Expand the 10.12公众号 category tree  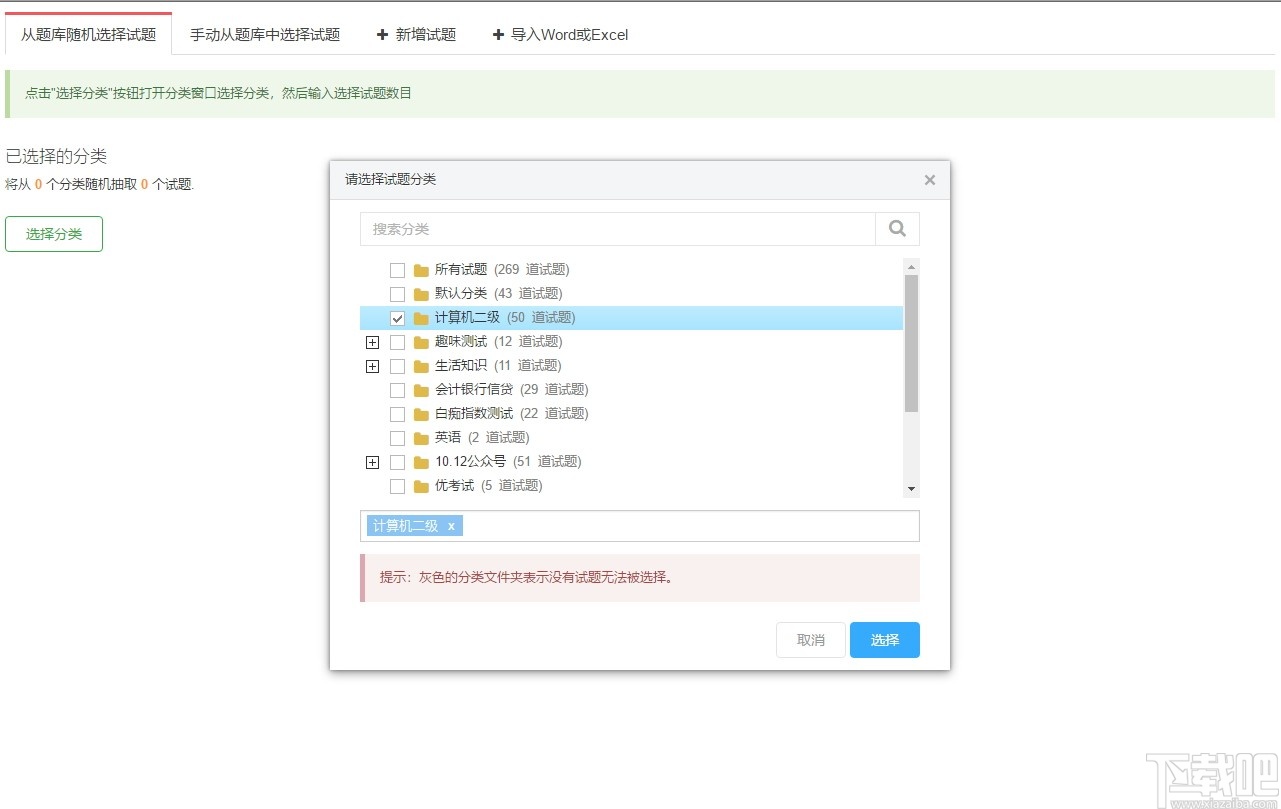[x=373, y=461]
